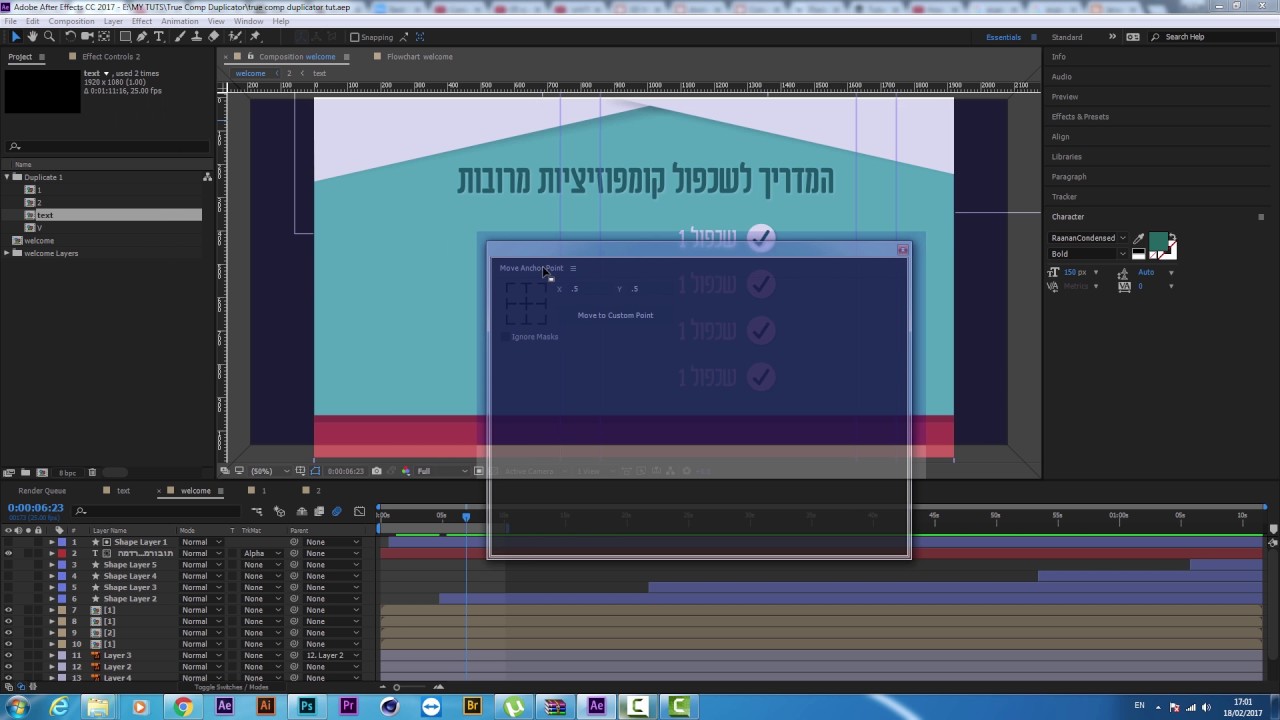1280x720 pixels.
Task: Select the Horizontal Type tool
Action: (x=159, y=36)
